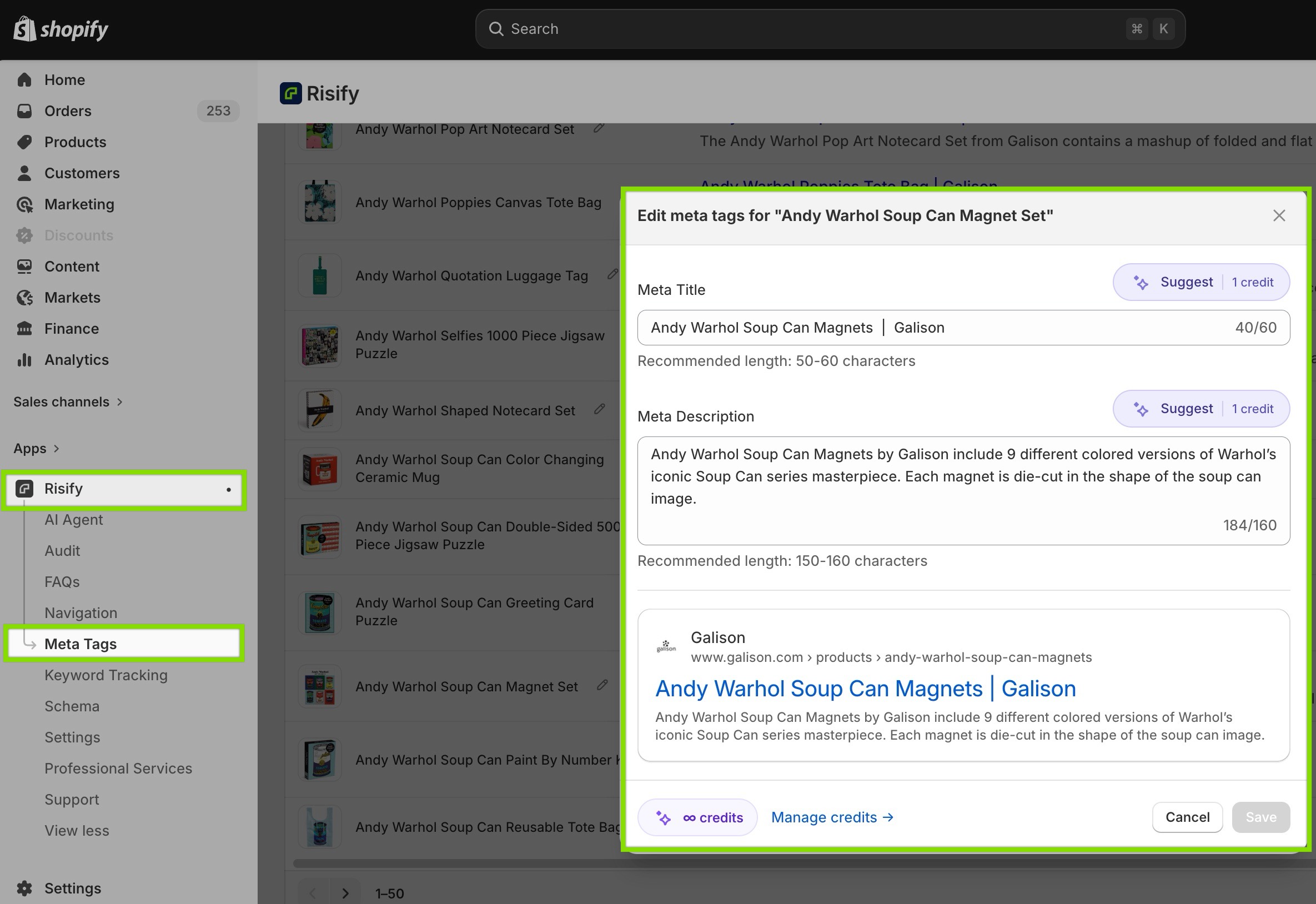Click Soup Can Magnet Set thumbnail

point(320,687)
